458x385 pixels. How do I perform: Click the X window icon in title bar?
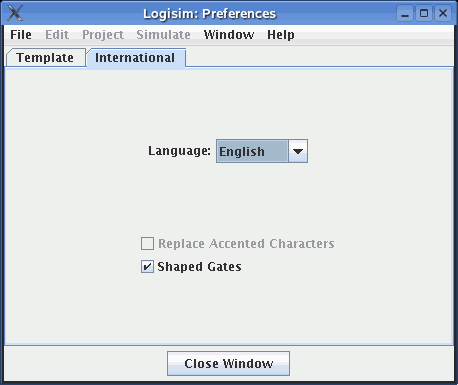[x=15, y=13]
